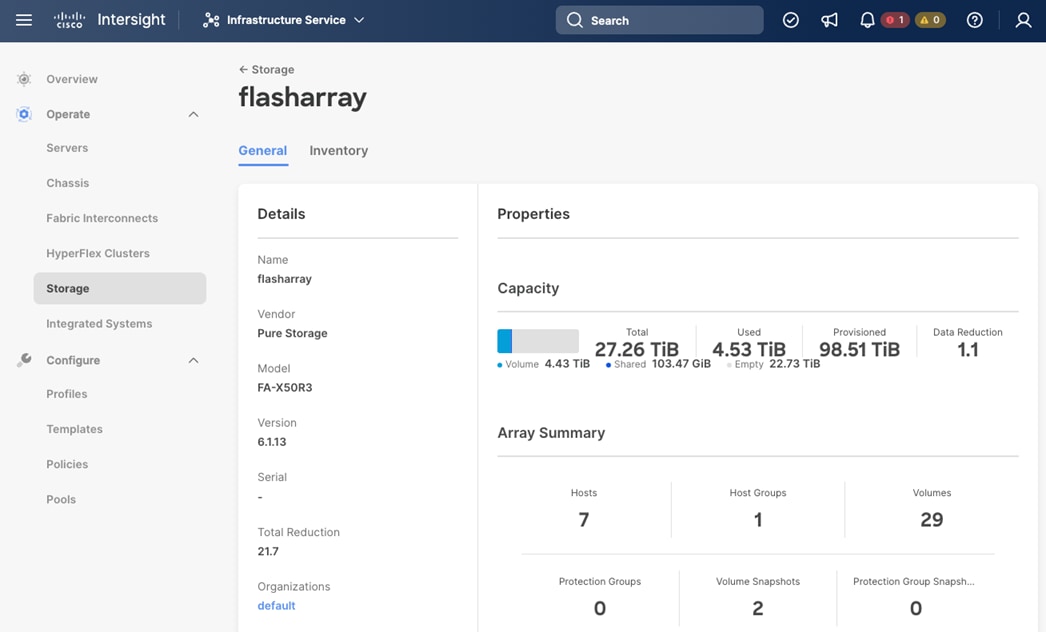Open Policies in the sidebar
The image size is (1046, 632).
pyautogui.click(x=67, y=464)
